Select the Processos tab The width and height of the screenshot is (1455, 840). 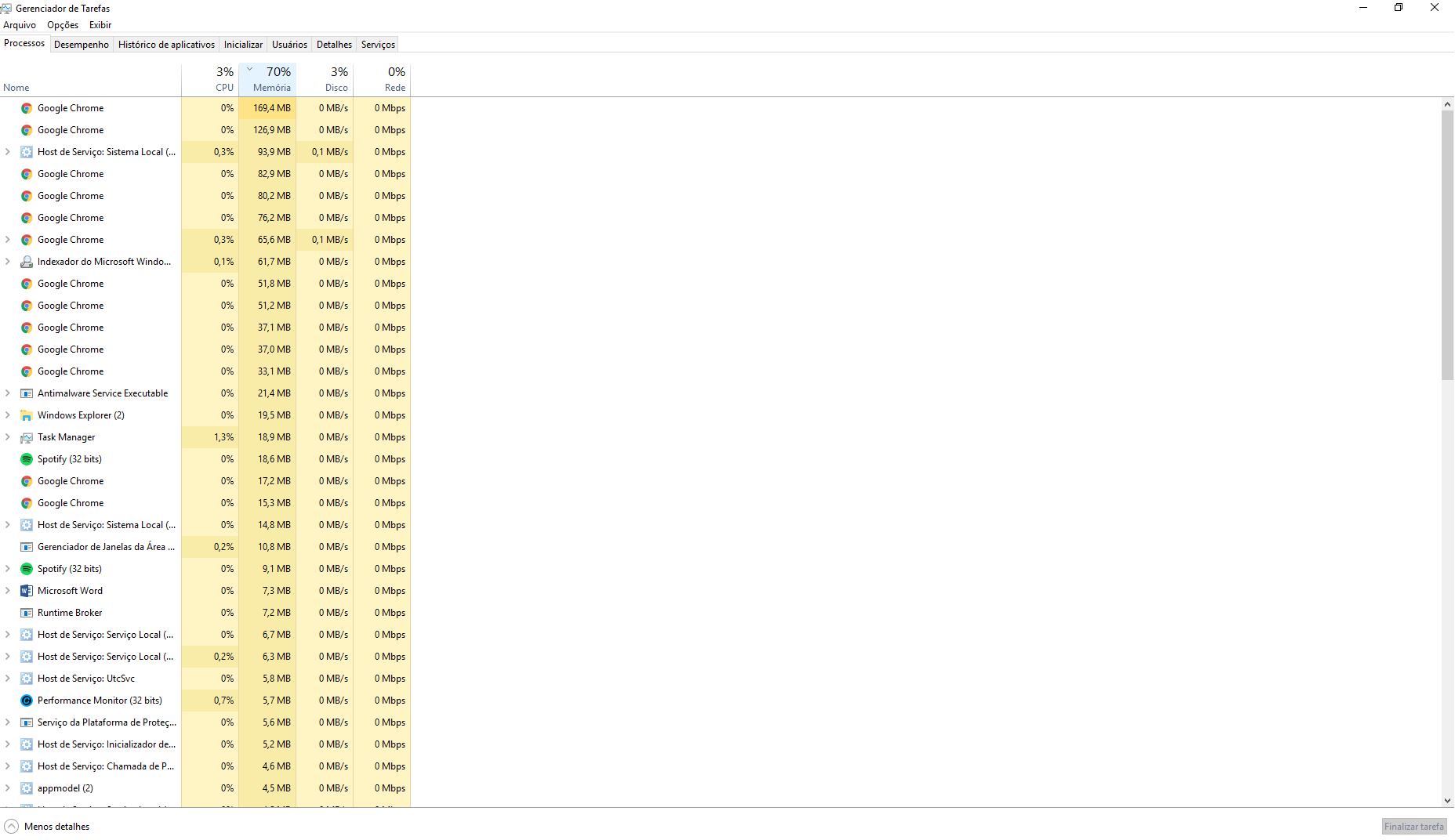(24, 43)
